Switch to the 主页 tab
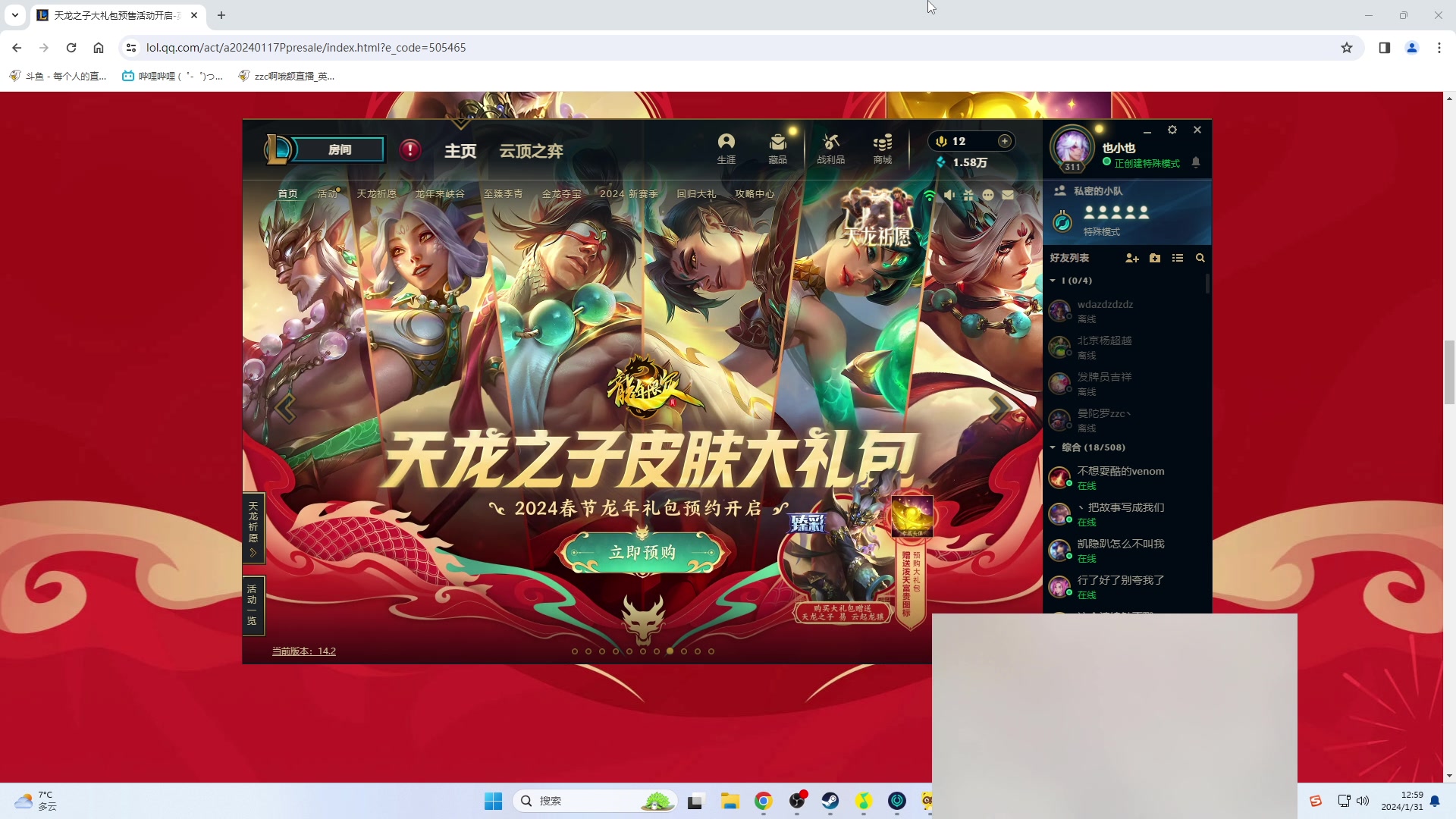This screenshot has height=819, width=1456. point(460,151)
